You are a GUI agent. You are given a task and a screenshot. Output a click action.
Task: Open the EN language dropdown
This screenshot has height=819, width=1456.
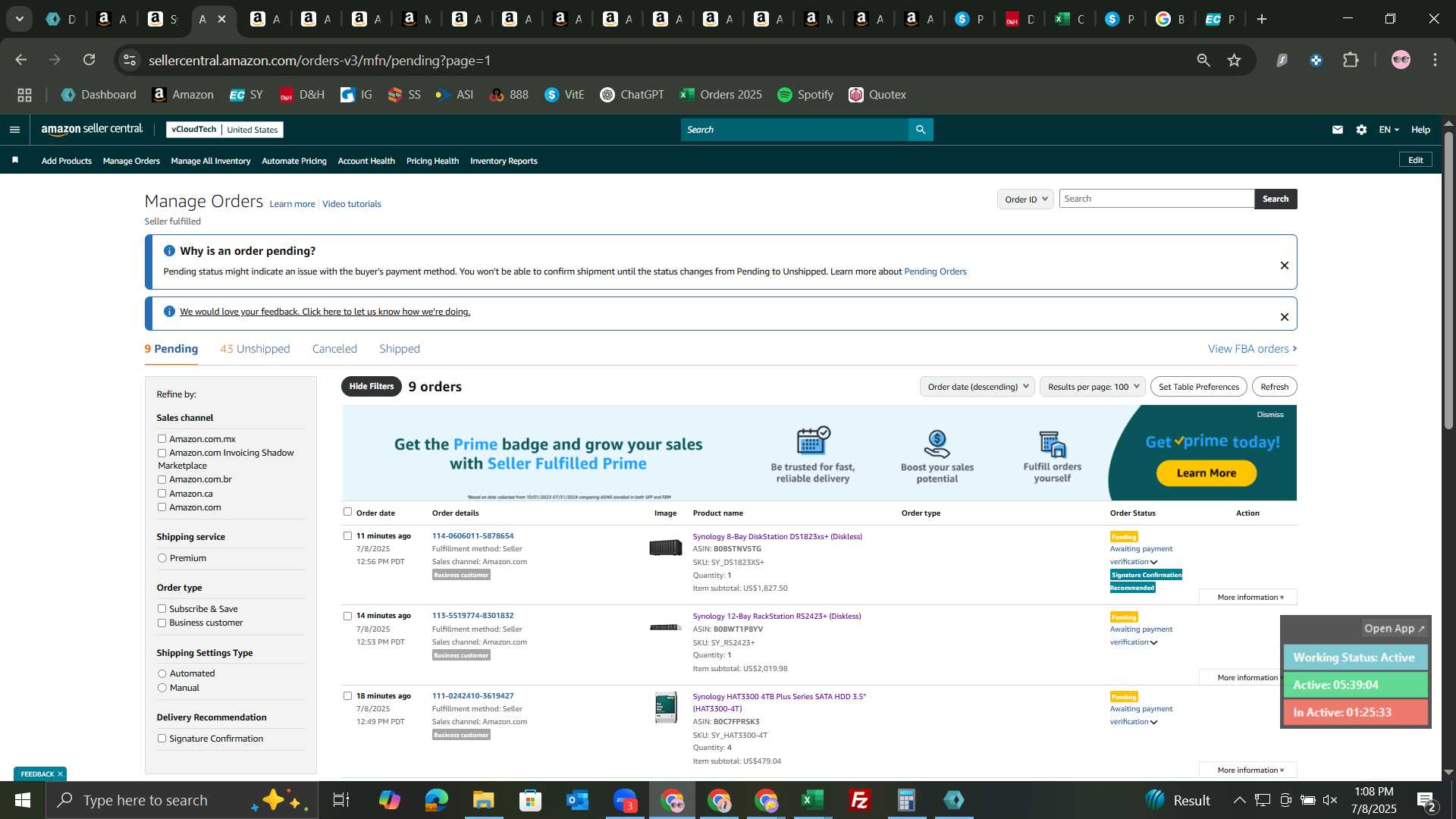[1389, 130]
